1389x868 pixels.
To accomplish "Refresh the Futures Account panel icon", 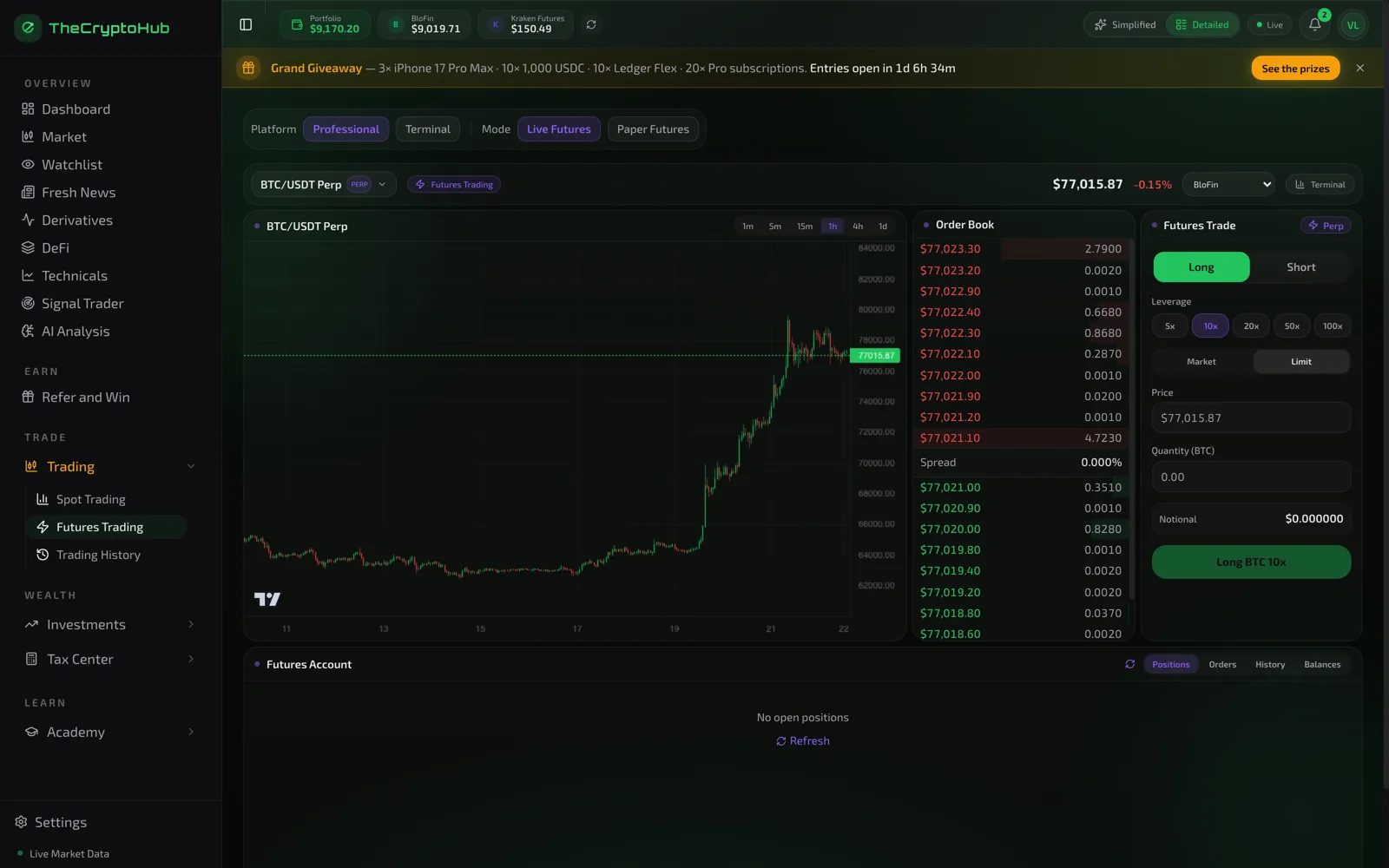I will pos(1129,664).
